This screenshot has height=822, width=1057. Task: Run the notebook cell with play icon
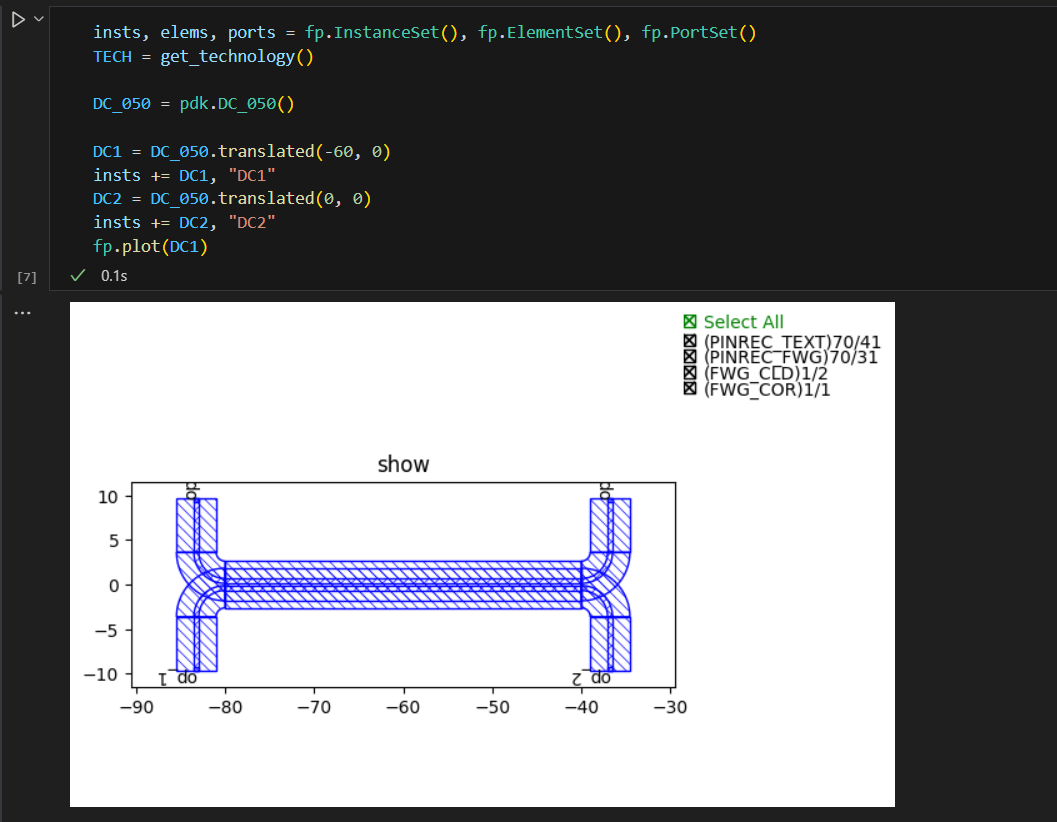[18, 20]
